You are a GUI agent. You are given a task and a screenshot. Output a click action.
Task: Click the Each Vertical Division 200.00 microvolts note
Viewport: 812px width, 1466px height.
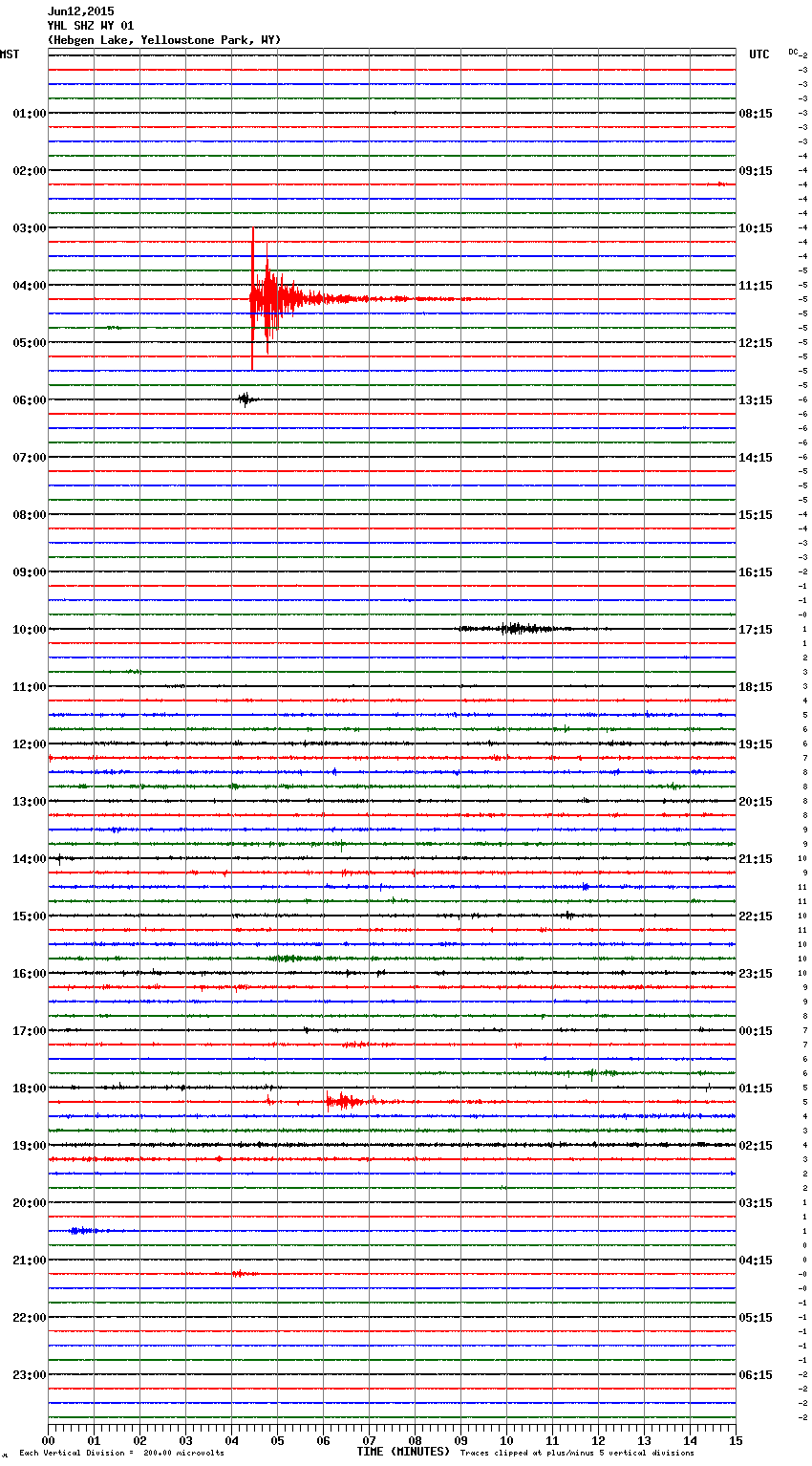(x=121, y=1454)
